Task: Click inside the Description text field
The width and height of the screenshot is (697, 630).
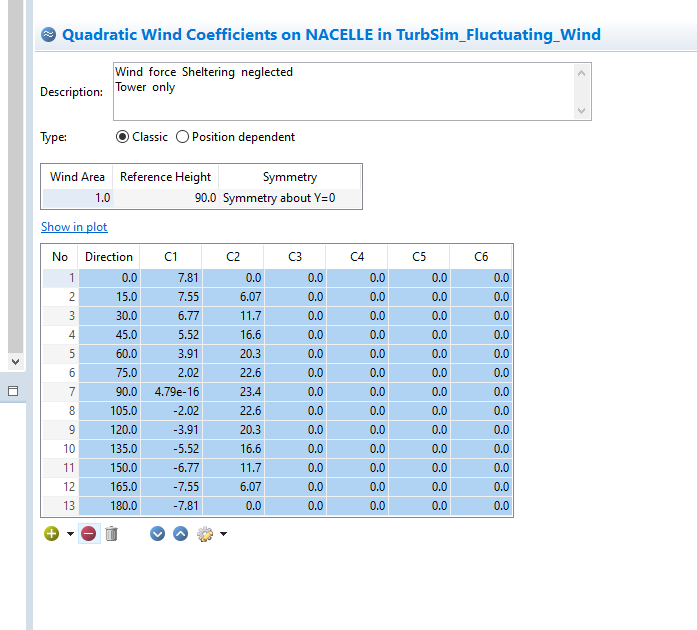Action: click(x=340, y=92)
